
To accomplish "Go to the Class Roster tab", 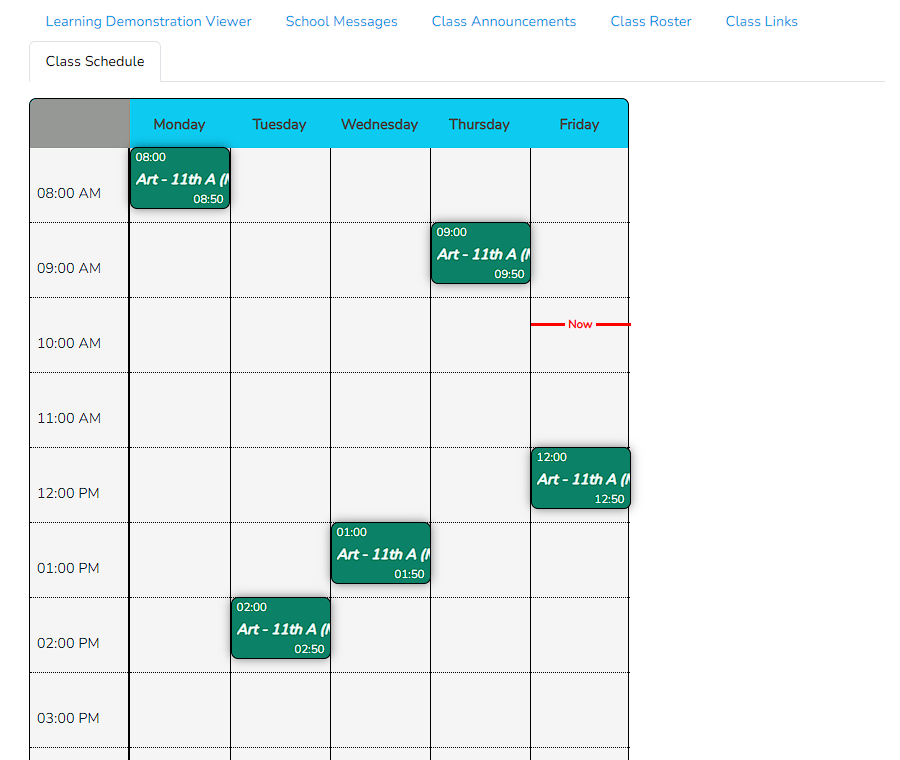I will tap(650, 21).
